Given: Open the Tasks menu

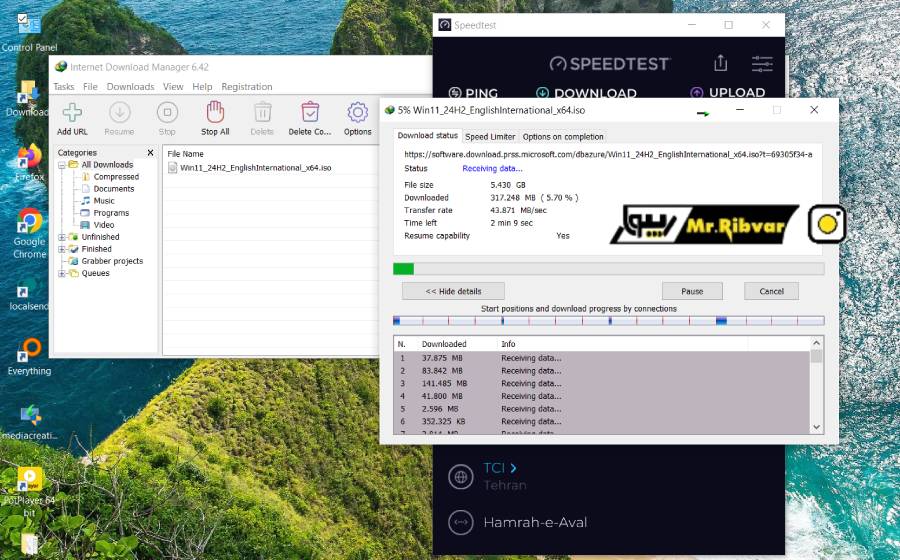Looking at the screenshot, I should (x=64, y=87).
